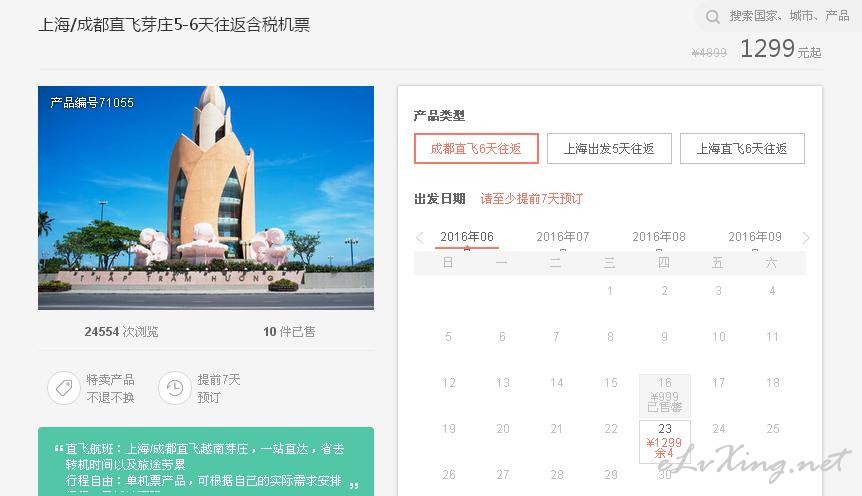The width and height of the screenshot is (862, 496).
Task: Click the price tag special-sale icon
Action: tap(64, 388)
